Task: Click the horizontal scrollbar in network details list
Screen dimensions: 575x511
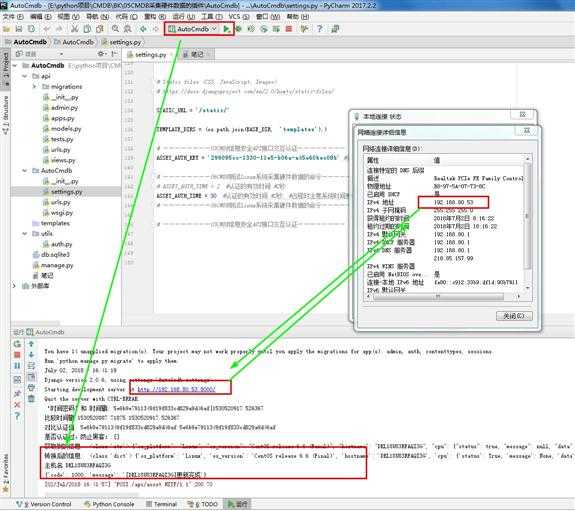Action: [439, 297]
